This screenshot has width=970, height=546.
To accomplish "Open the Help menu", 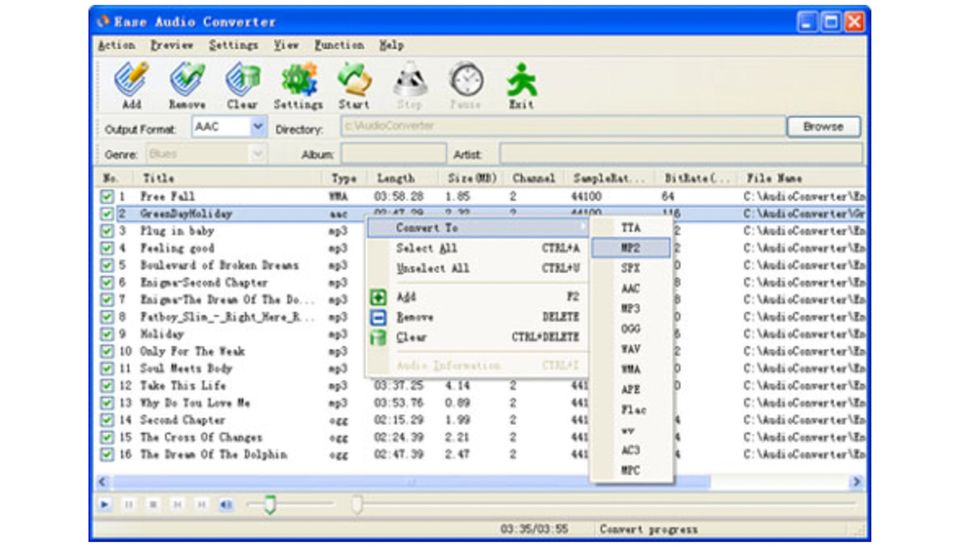I will click(x=391, y=45).
